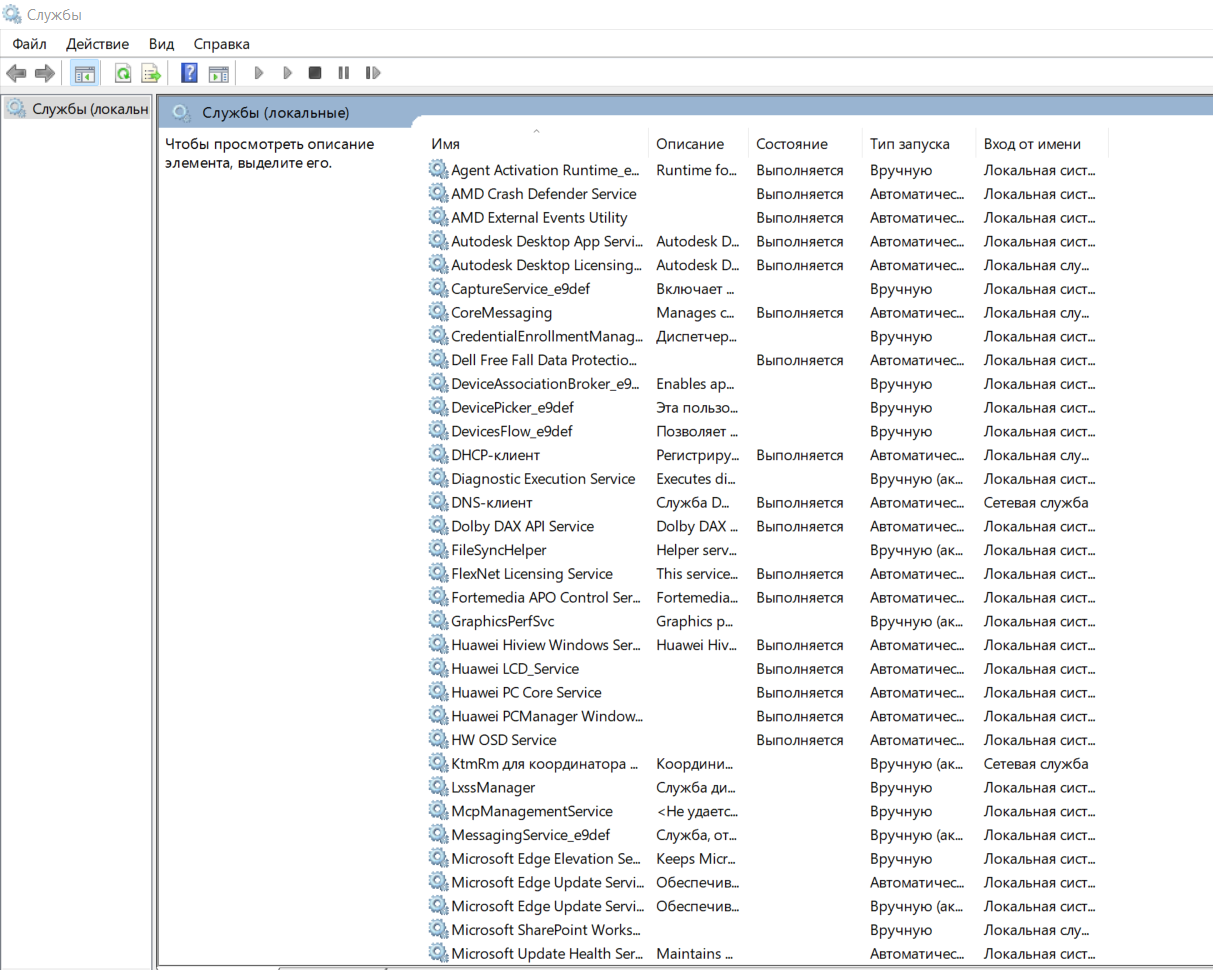Click the Pause Service toolbar icon

coord(344,73)
